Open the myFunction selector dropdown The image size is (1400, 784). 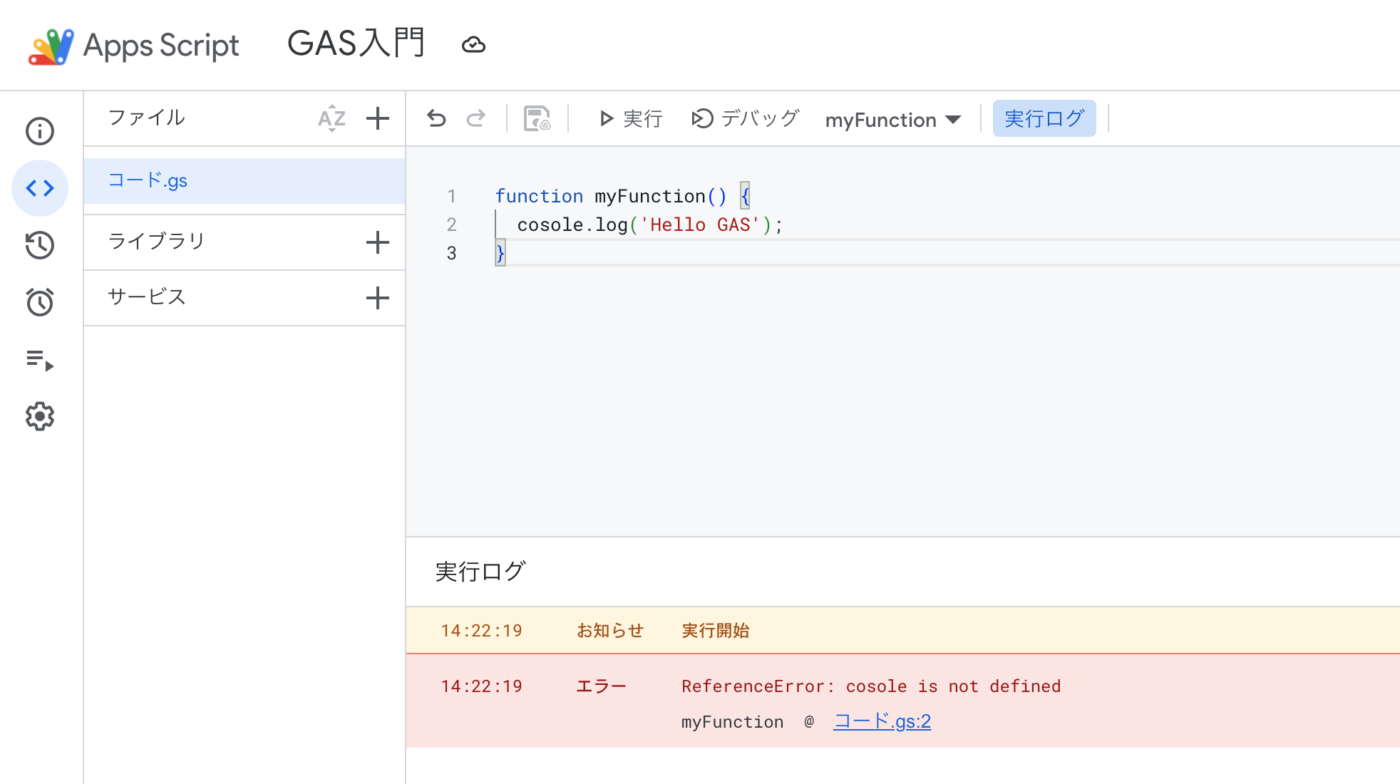(892, 120)
